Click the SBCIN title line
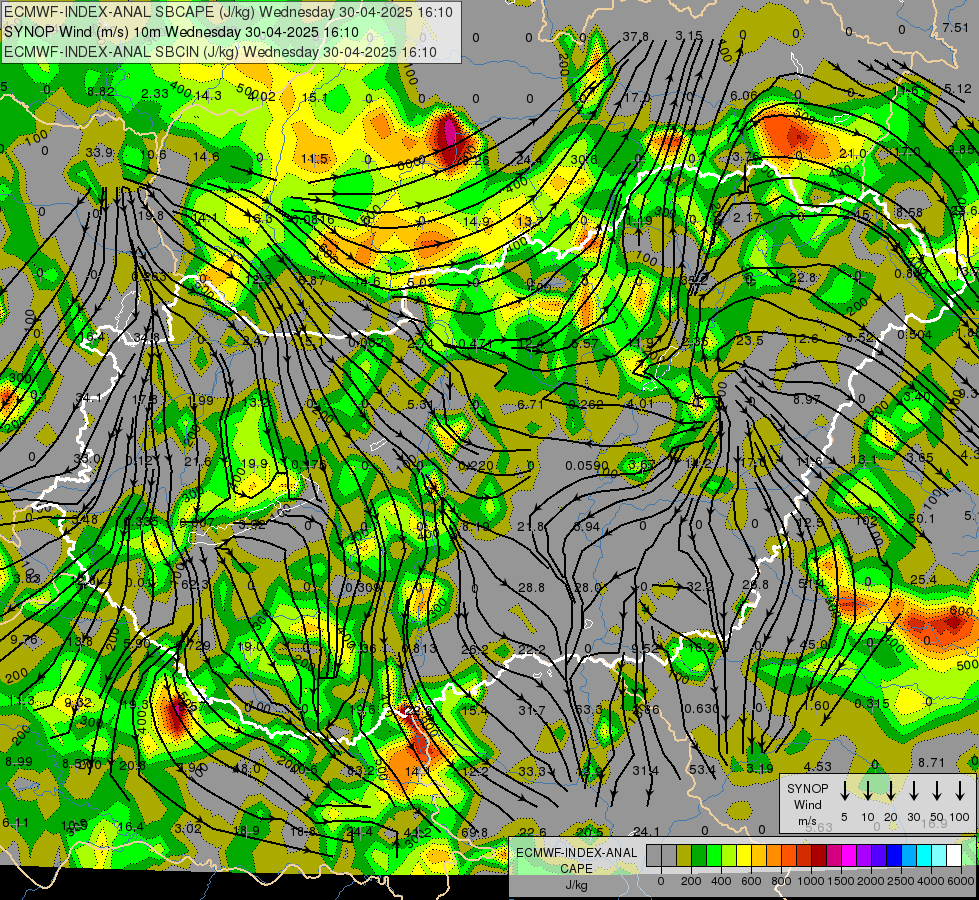The height and width of the screenshot is (900, 979). 220,52
